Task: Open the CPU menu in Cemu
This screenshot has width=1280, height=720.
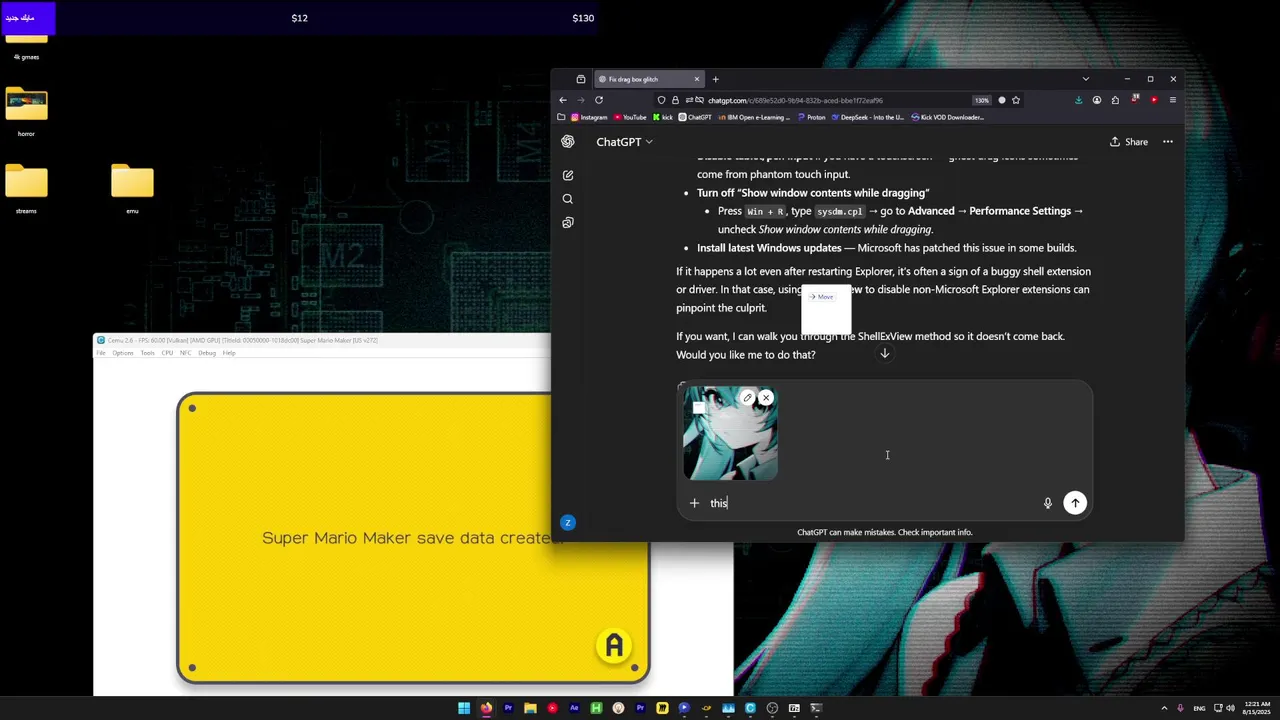Action: click(x=167, y=353)
